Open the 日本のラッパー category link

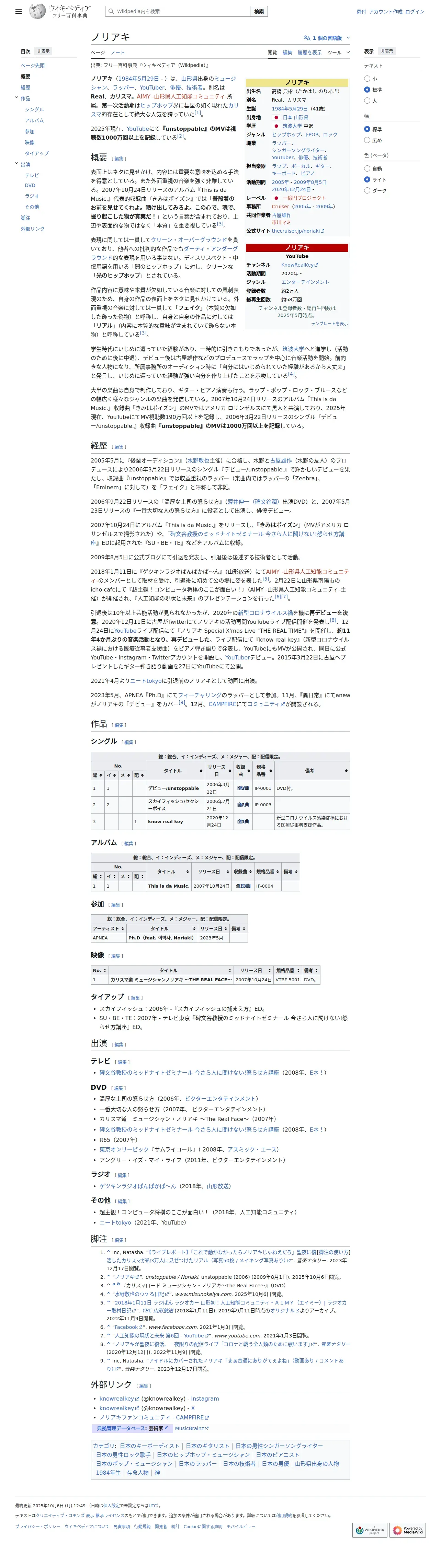(197, 1464)
